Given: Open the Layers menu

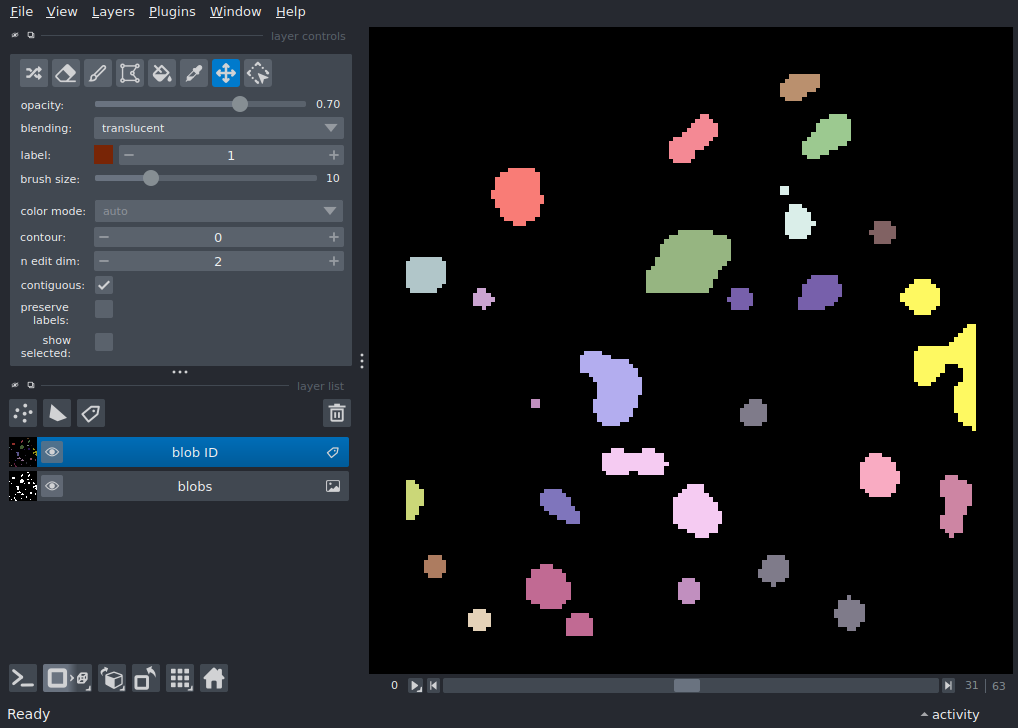Looking at the screenshot, I should click(x=112, y=12).
